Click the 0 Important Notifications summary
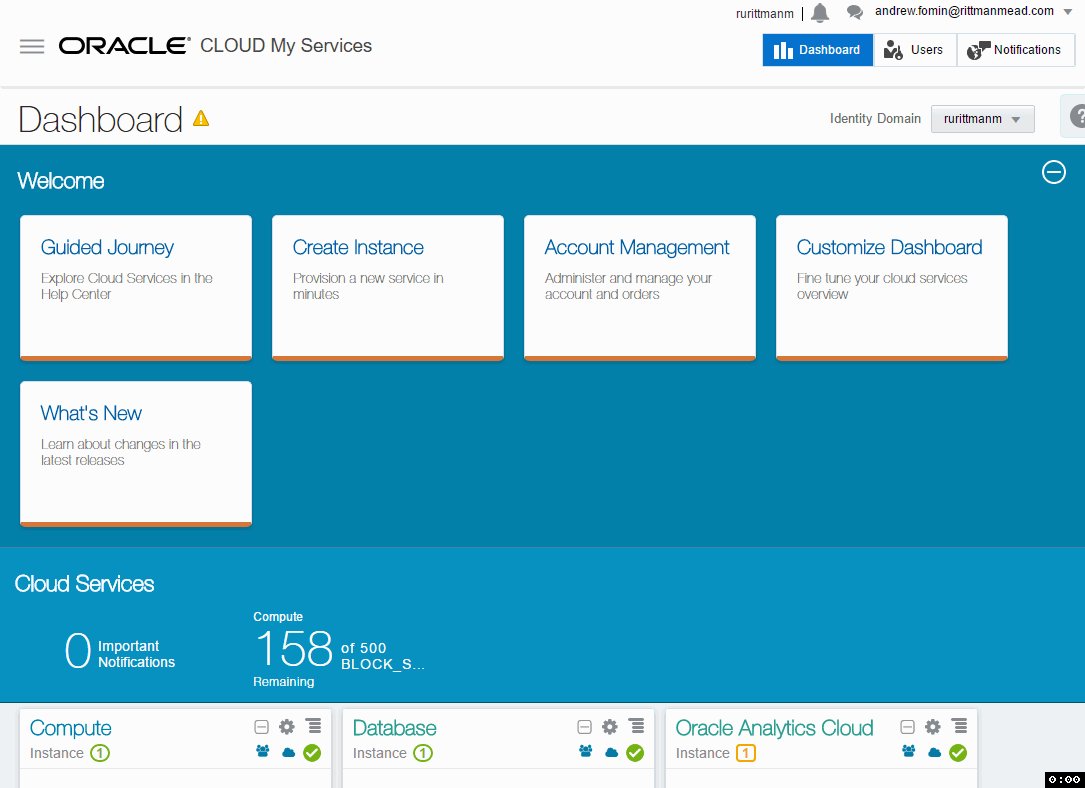This screenshot has width=1085, height=788. (x=120, y=652)
